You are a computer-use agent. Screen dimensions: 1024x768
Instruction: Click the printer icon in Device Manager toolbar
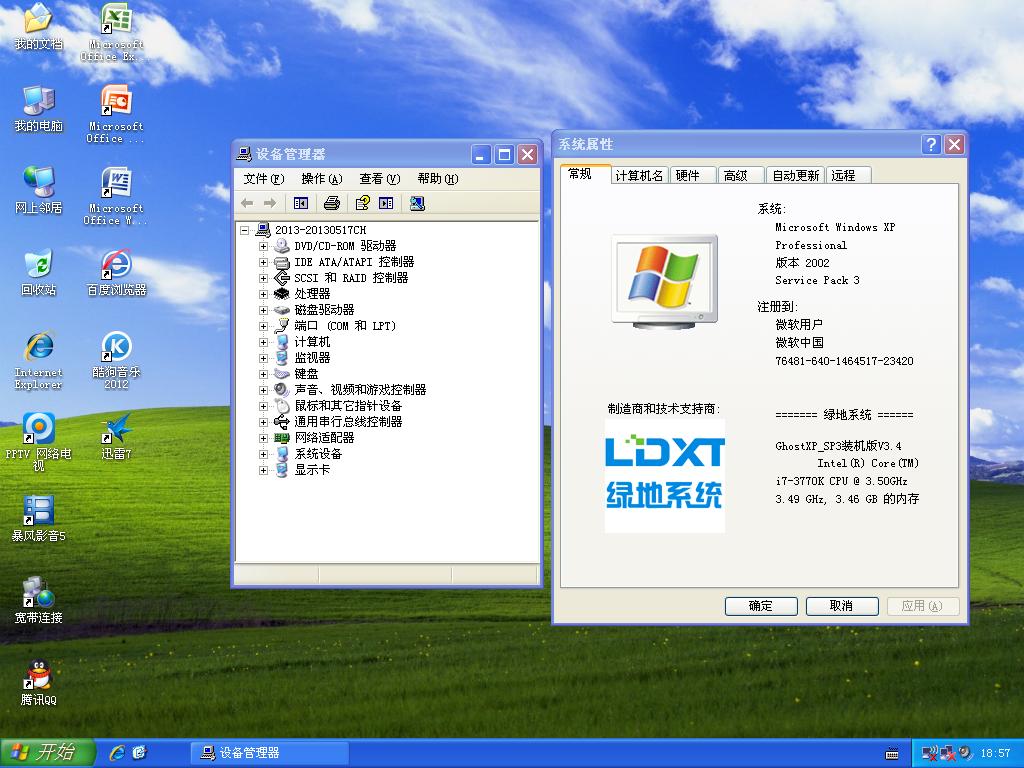pyautogui.click(x=332, y=204)
